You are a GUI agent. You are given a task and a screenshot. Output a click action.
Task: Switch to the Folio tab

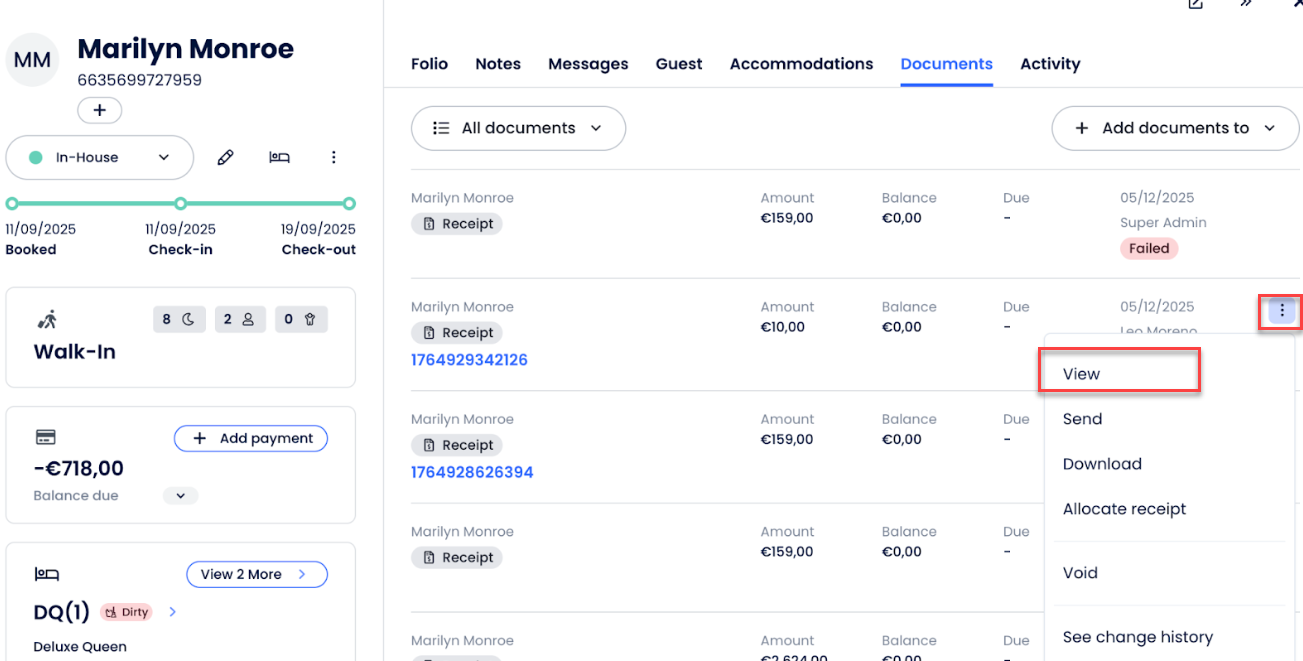point(429,64)
